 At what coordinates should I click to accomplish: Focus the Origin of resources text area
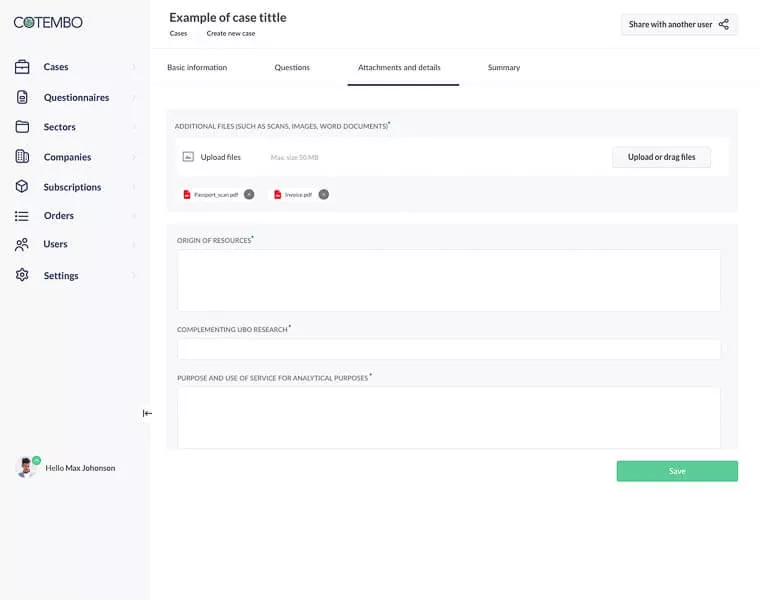click(x=448, y=280)
